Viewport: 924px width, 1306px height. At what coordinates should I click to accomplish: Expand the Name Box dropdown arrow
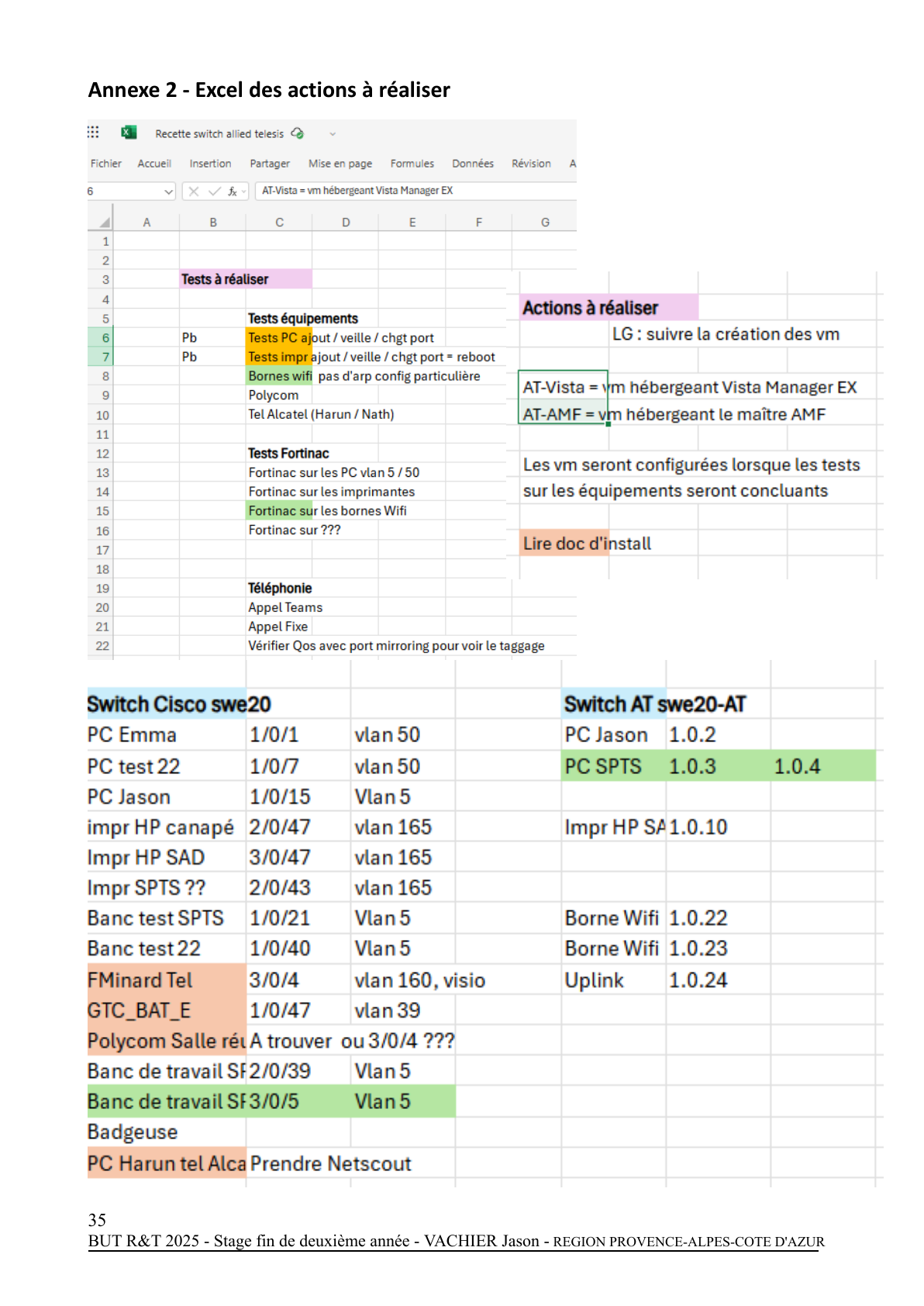(168, 192)
